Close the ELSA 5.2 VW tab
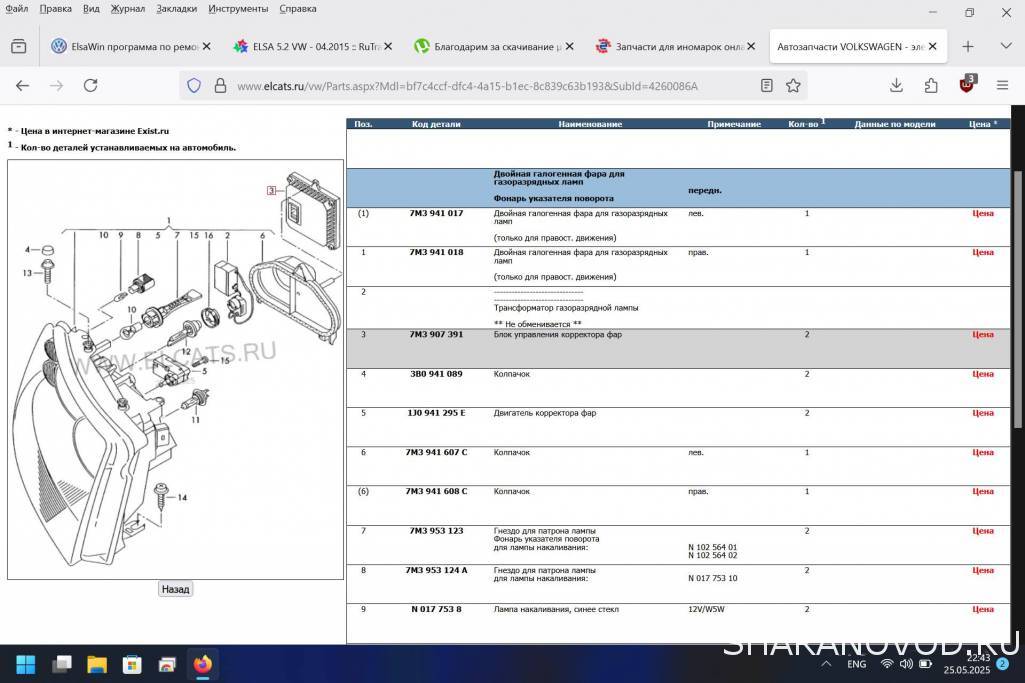The width and height of the screenshot is (1025, 683). pyautogui.click(x=388, y=46)
